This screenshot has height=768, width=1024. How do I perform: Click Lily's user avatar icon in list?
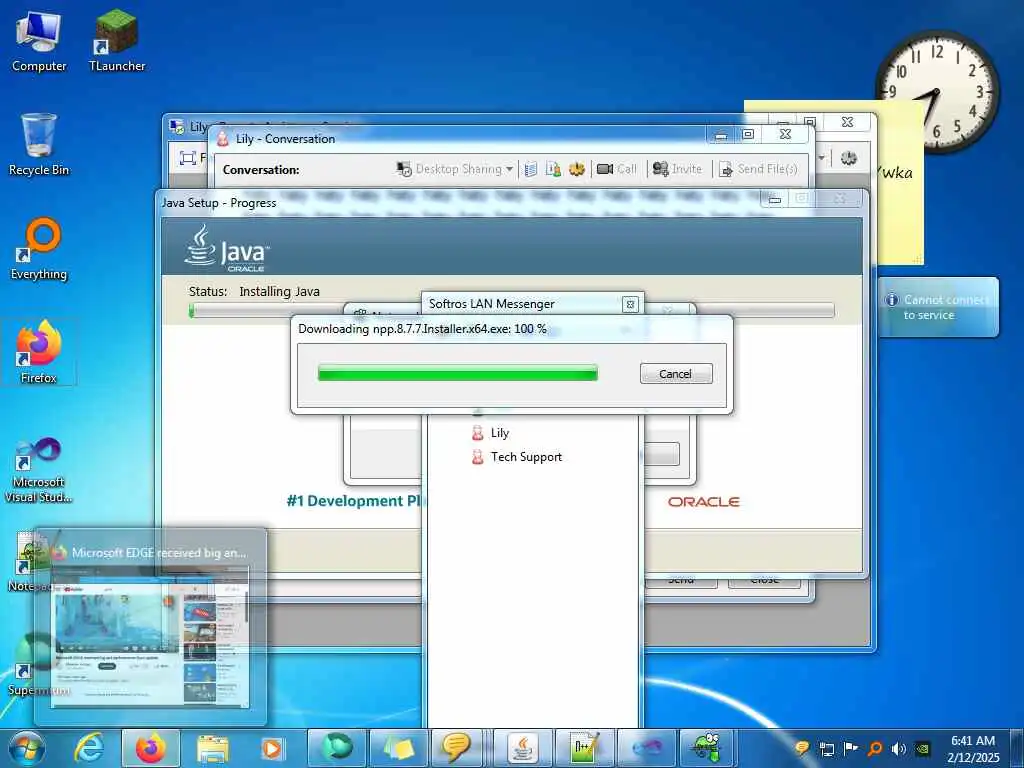click(477, 432)
